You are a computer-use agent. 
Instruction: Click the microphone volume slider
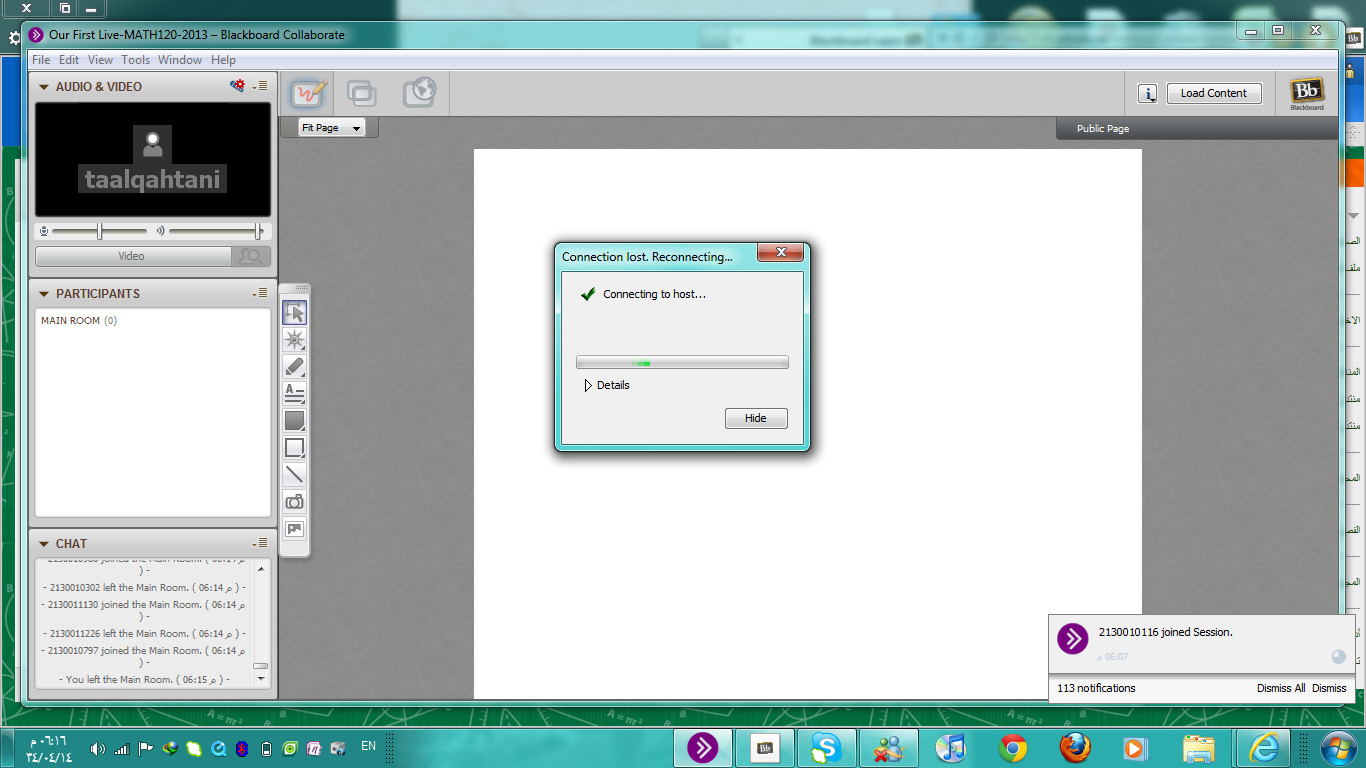(x=101, y=231)
